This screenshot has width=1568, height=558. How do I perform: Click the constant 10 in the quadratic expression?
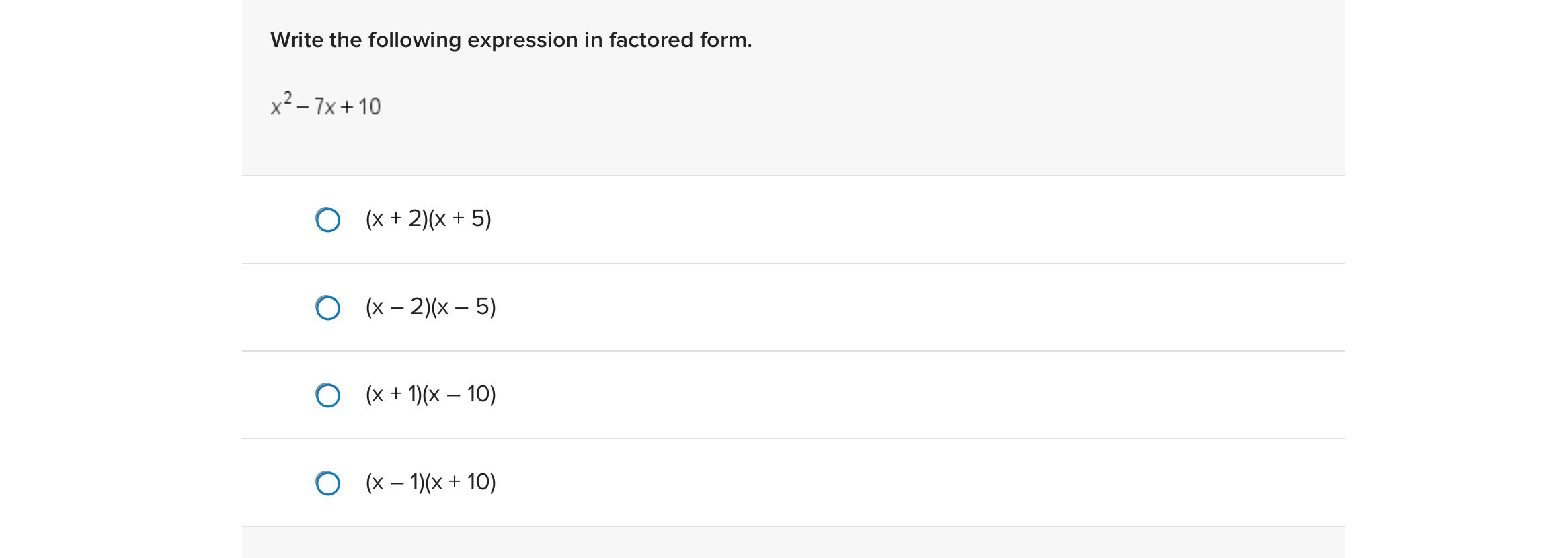369,107
